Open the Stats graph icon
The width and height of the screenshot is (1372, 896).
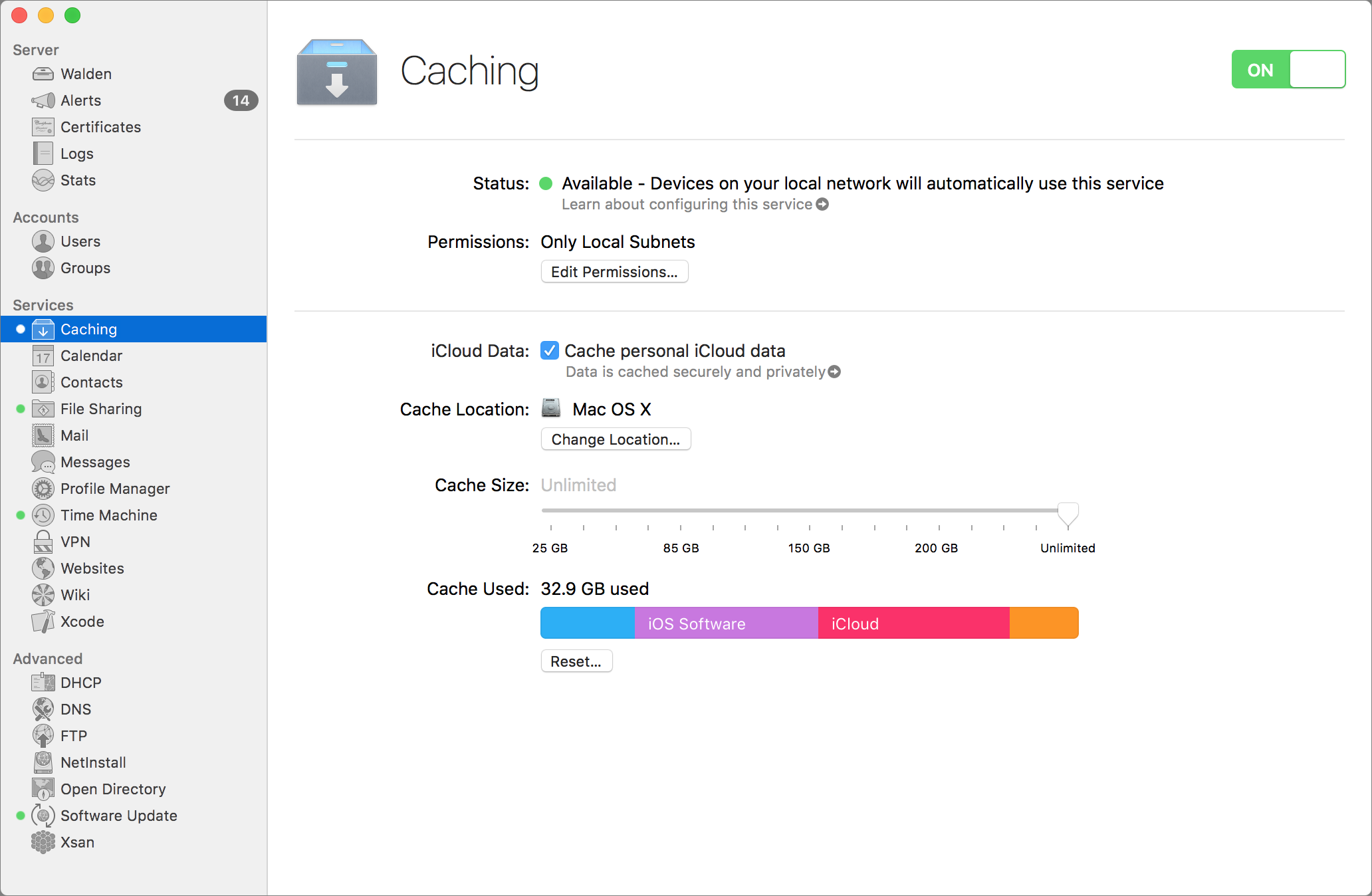coord(43,180)
